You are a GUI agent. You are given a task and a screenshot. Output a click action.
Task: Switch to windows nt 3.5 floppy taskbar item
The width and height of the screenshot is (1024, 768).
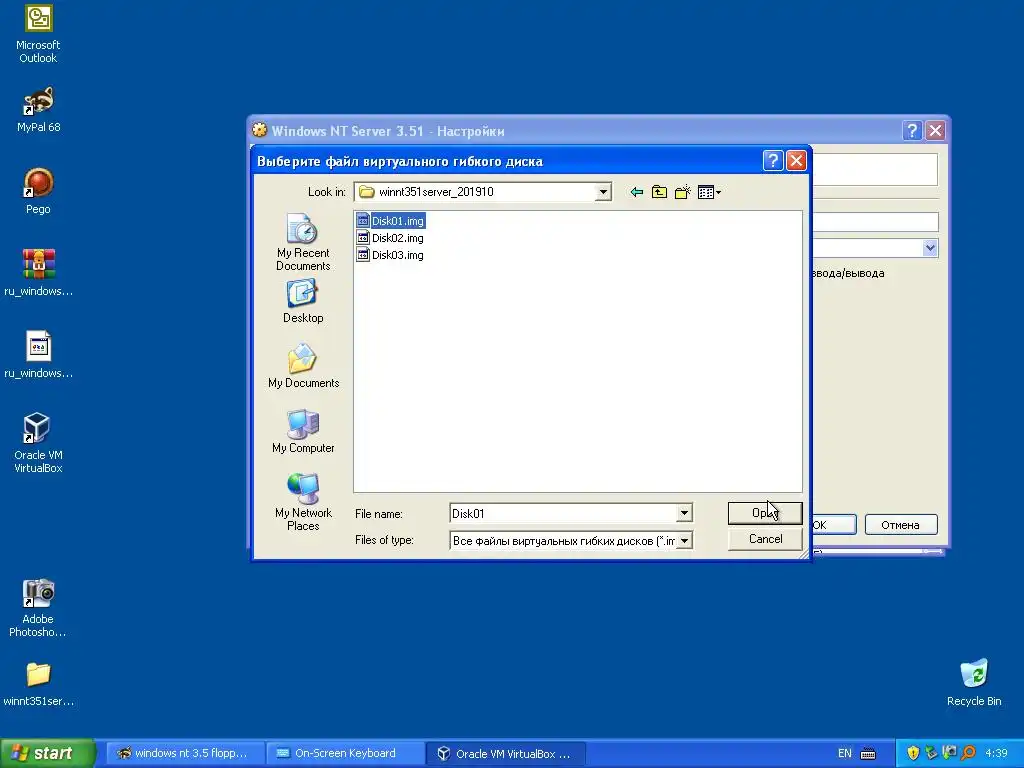point(183,754)
